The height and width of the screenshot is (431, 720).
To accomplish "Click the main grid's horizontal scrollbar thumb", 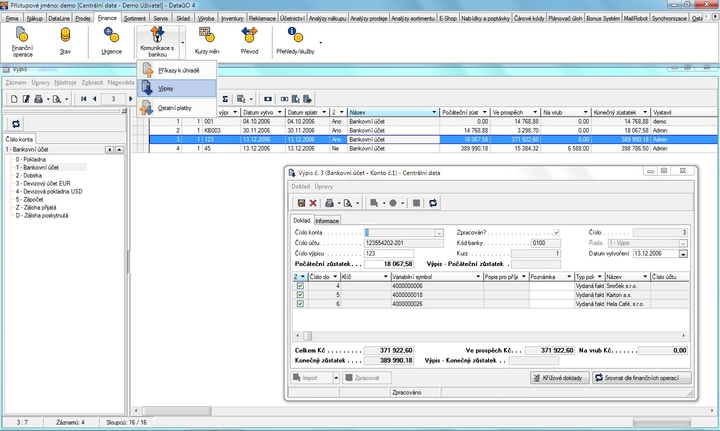I will [177, 411].
